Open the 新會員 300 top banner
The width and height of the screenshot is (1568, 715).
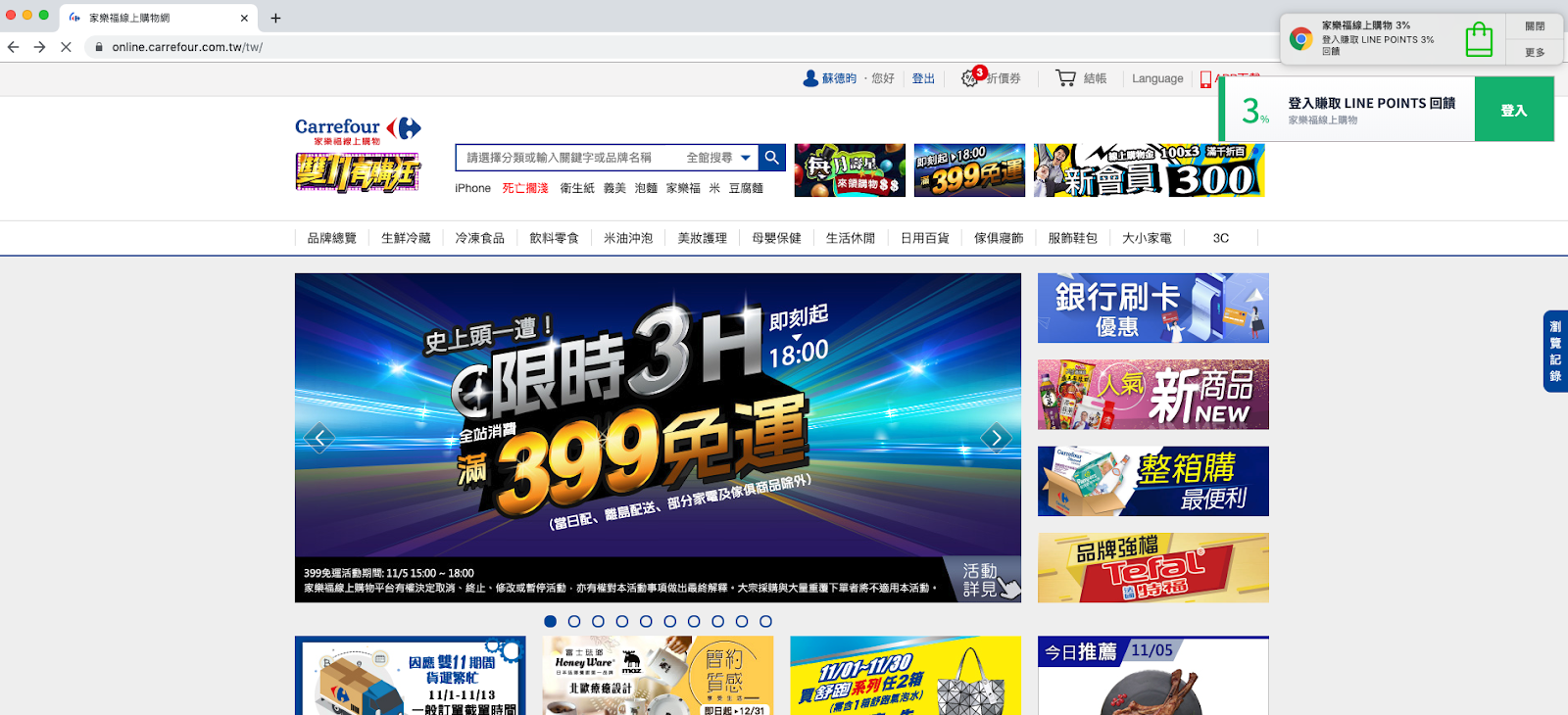point(1149,170)
